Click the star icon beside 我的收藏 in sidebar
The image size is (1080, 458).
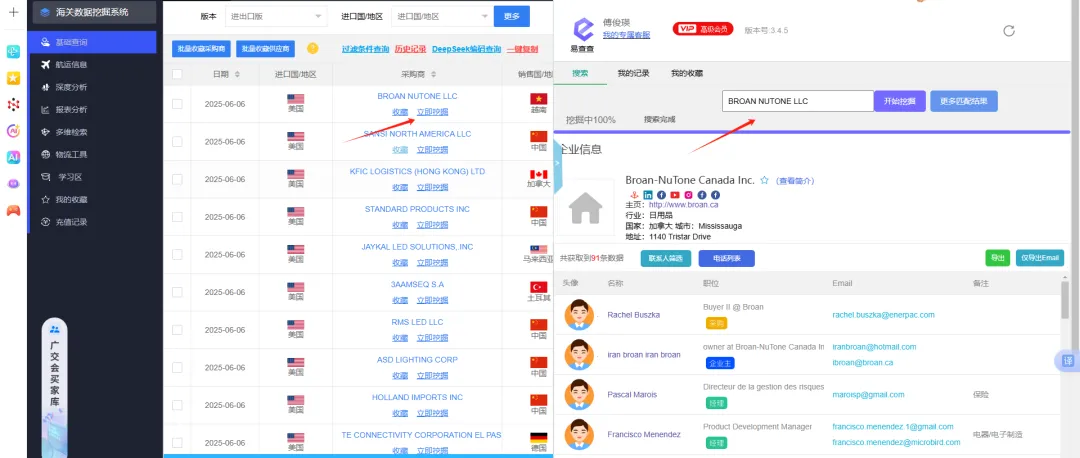(45, 200)
